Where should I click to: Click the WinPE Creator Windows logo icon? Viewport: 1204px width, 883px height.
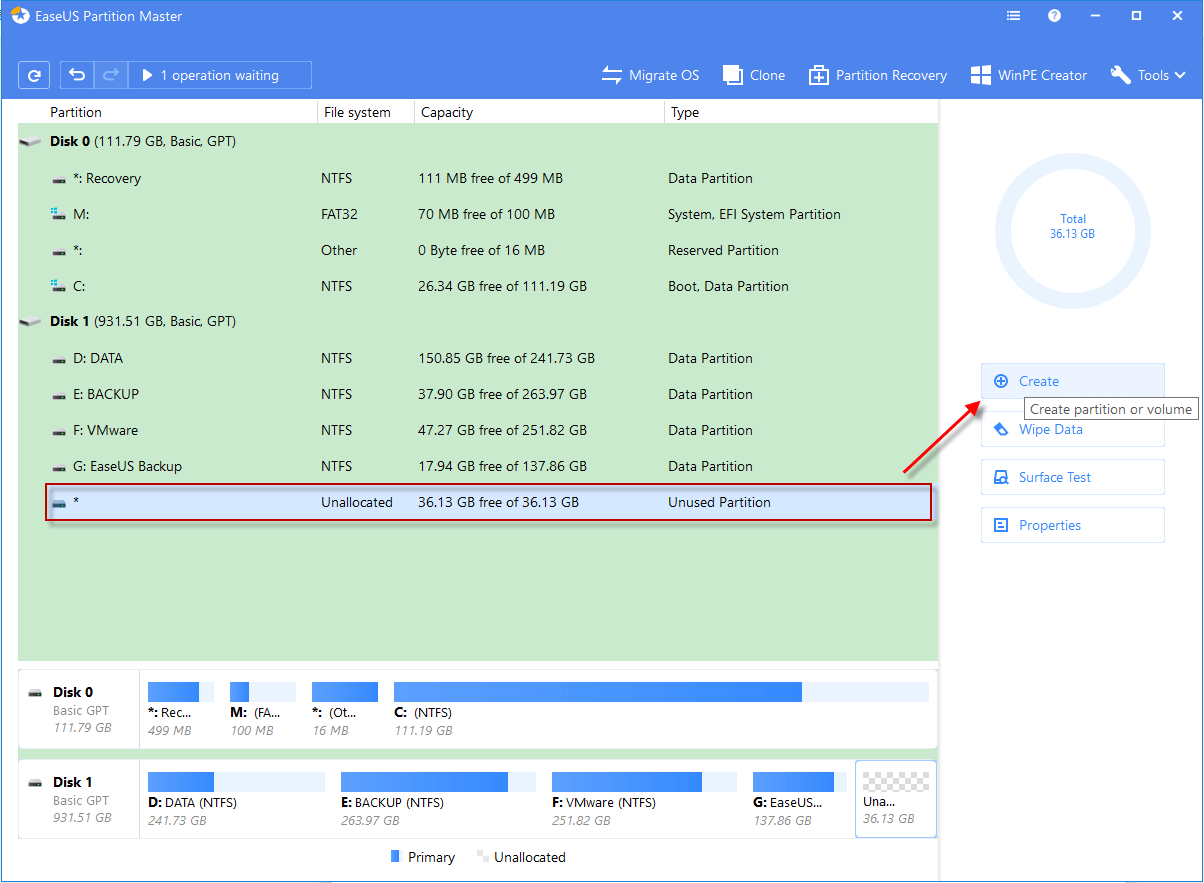[980, 75]
